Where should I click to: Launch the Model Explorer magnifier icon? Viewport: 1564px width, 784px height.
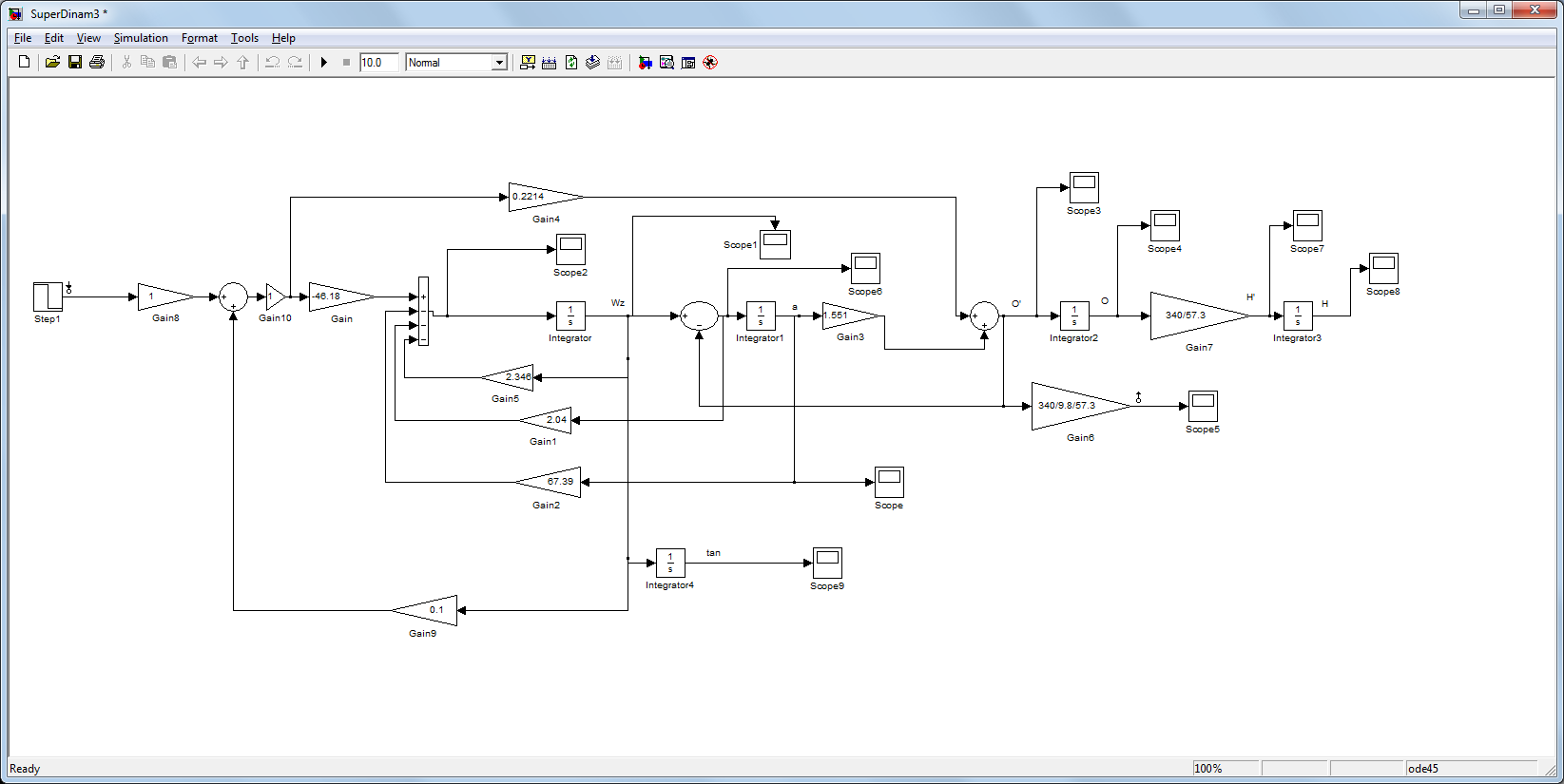(x=666, y=63)
